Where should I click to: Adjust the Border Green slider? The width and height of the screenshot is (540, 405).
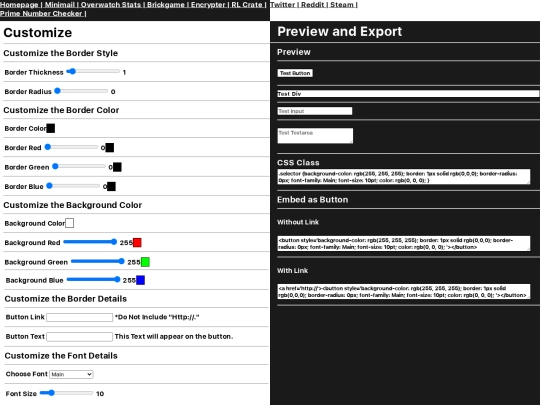pos(79,166)
